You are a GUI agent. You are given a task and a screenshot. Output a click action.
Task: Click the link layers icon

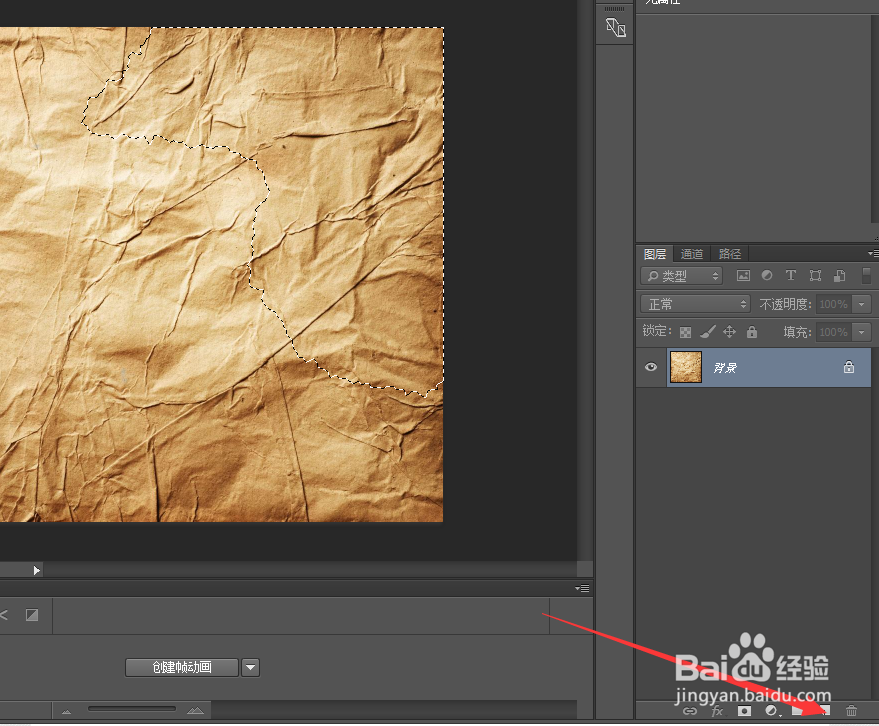pyautogui.click(x=690, y=711)
